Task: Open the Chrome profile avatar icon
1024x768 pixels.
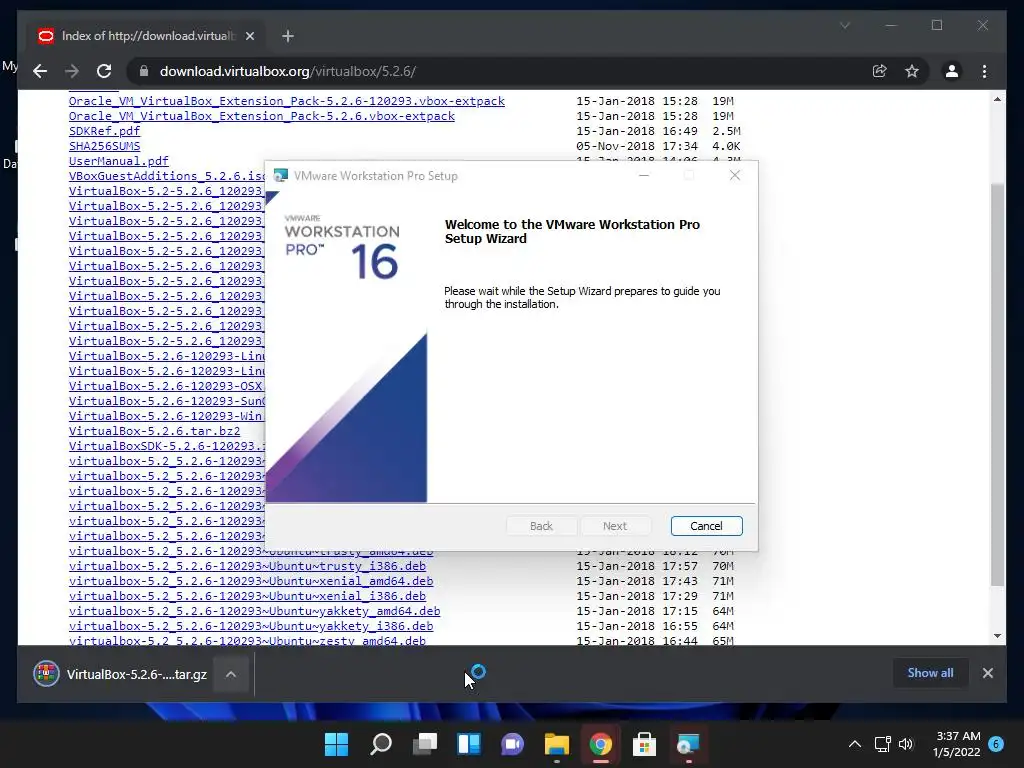Action: [952, 71]
